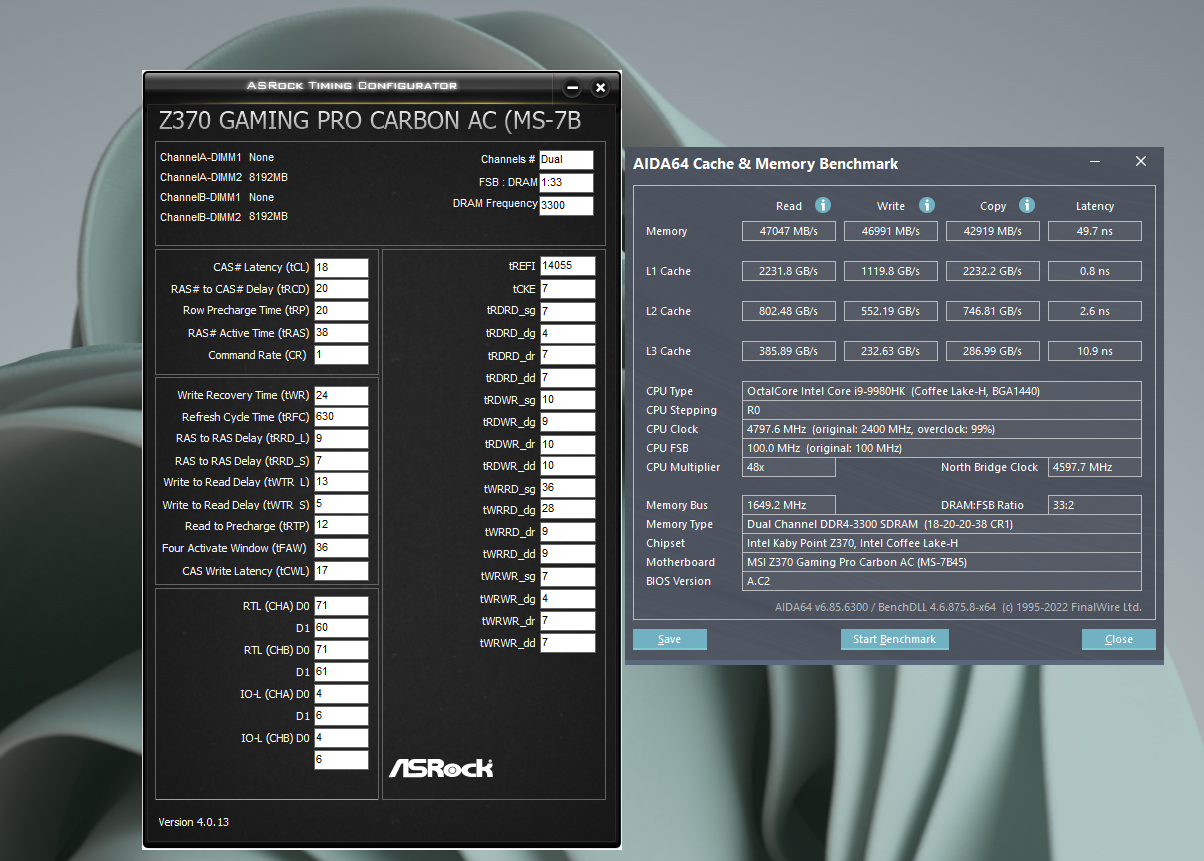1204x861 pixels.
Task: Click the tRDRD_sg value field
Action: [x=567, y=312]
